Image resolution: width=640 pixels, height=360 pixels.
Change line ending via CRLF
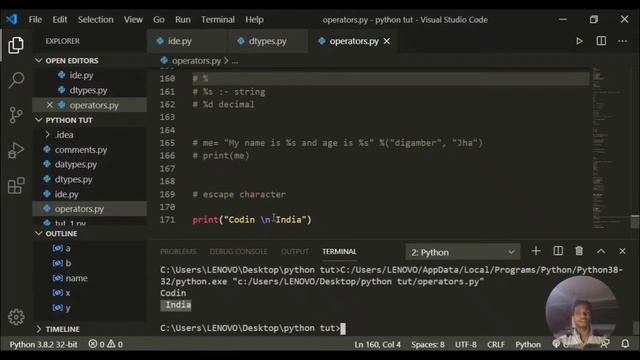(x=496, y=344)
